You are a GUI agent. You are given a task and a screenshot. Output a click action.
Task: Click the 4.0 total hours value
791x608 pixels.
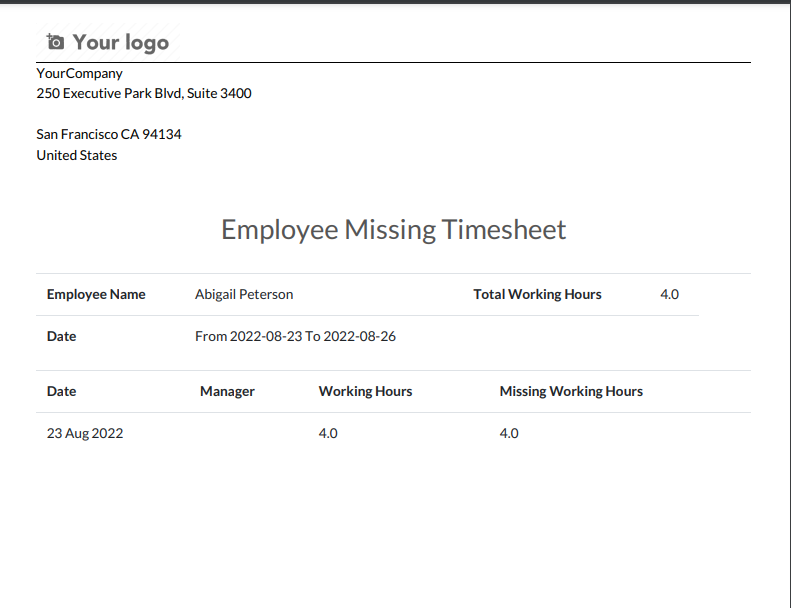669,294
